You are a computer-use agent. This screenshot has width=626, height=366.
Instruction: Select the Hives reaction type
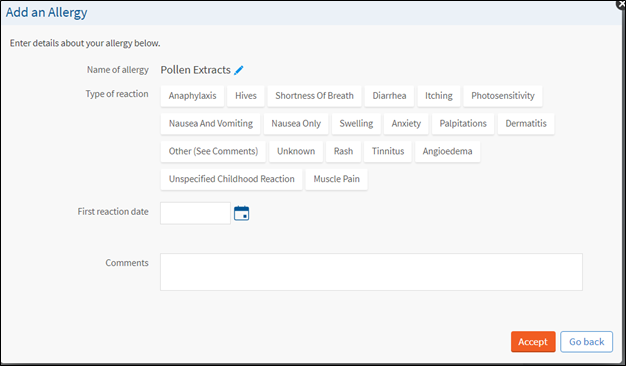(x=246, y=96)
